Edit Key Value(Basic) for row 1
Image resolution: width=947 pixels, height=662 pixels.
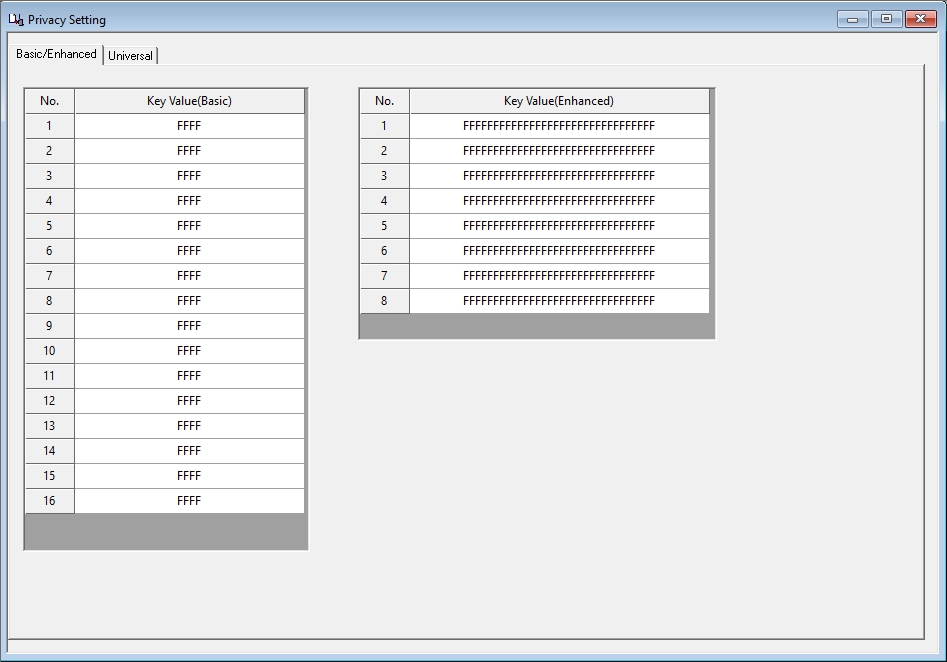pyautogui.click(x=188, y=125)
